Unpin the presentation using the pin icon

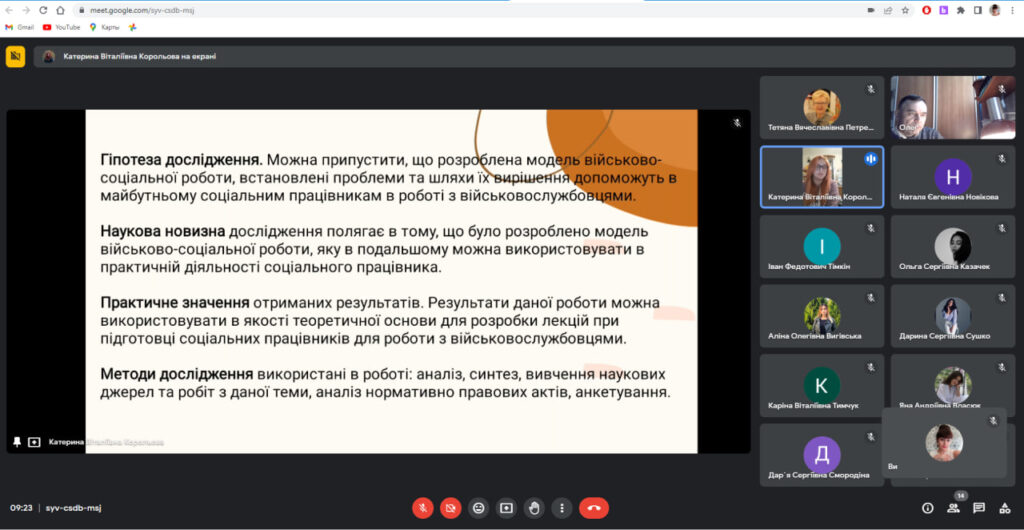coord(17,441)
